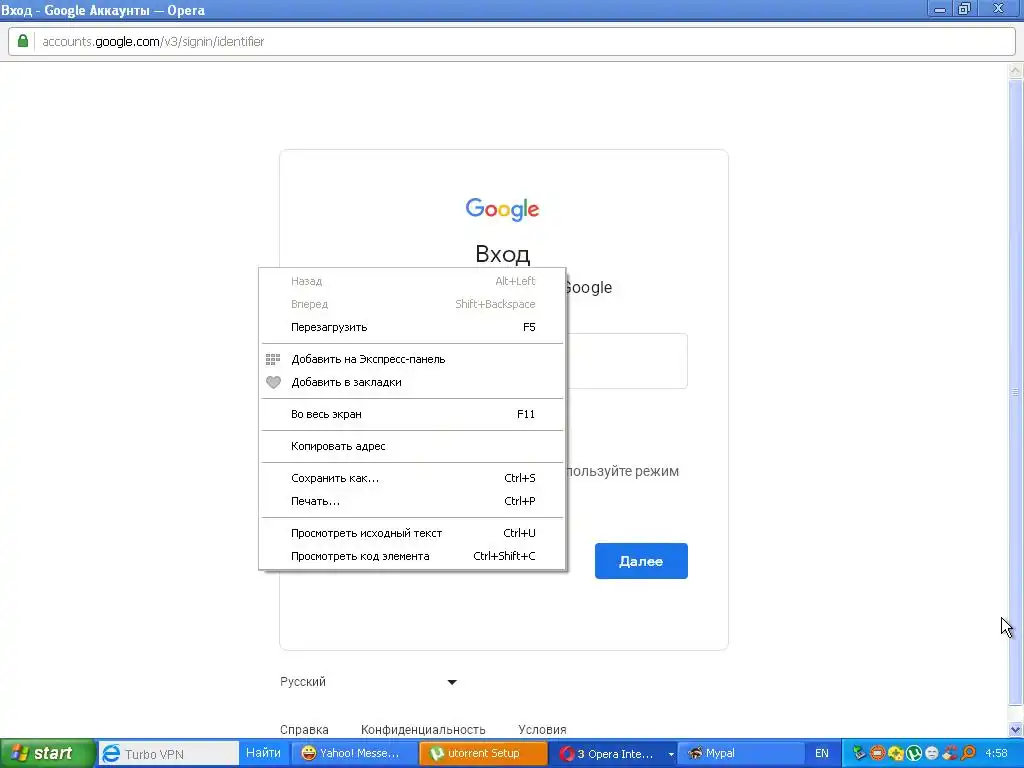Select Печать… menu item
Screen dimensions: 1024x768
tap(412, 501)
